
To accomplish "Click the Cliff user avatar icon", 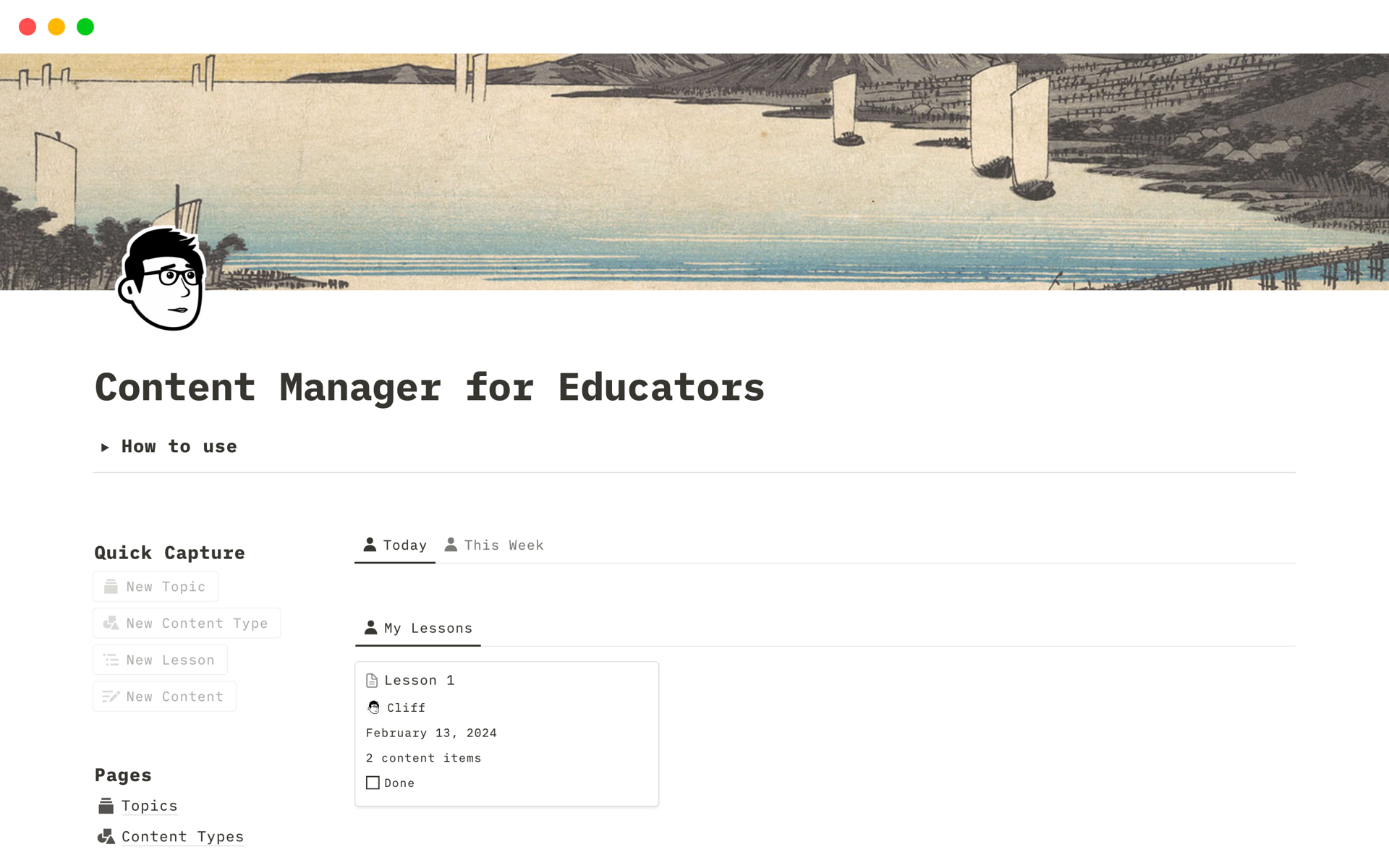I will point(374,707).
